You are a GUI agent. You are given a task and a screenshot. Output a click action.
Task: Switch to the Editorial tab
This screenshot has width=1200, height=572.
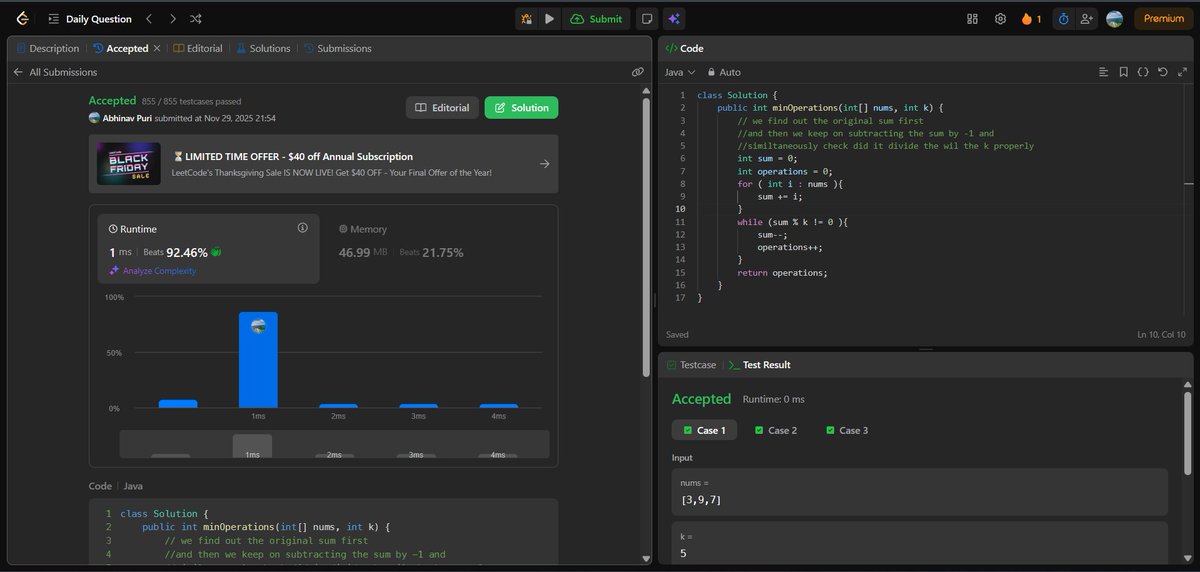(x=198, y=48)
